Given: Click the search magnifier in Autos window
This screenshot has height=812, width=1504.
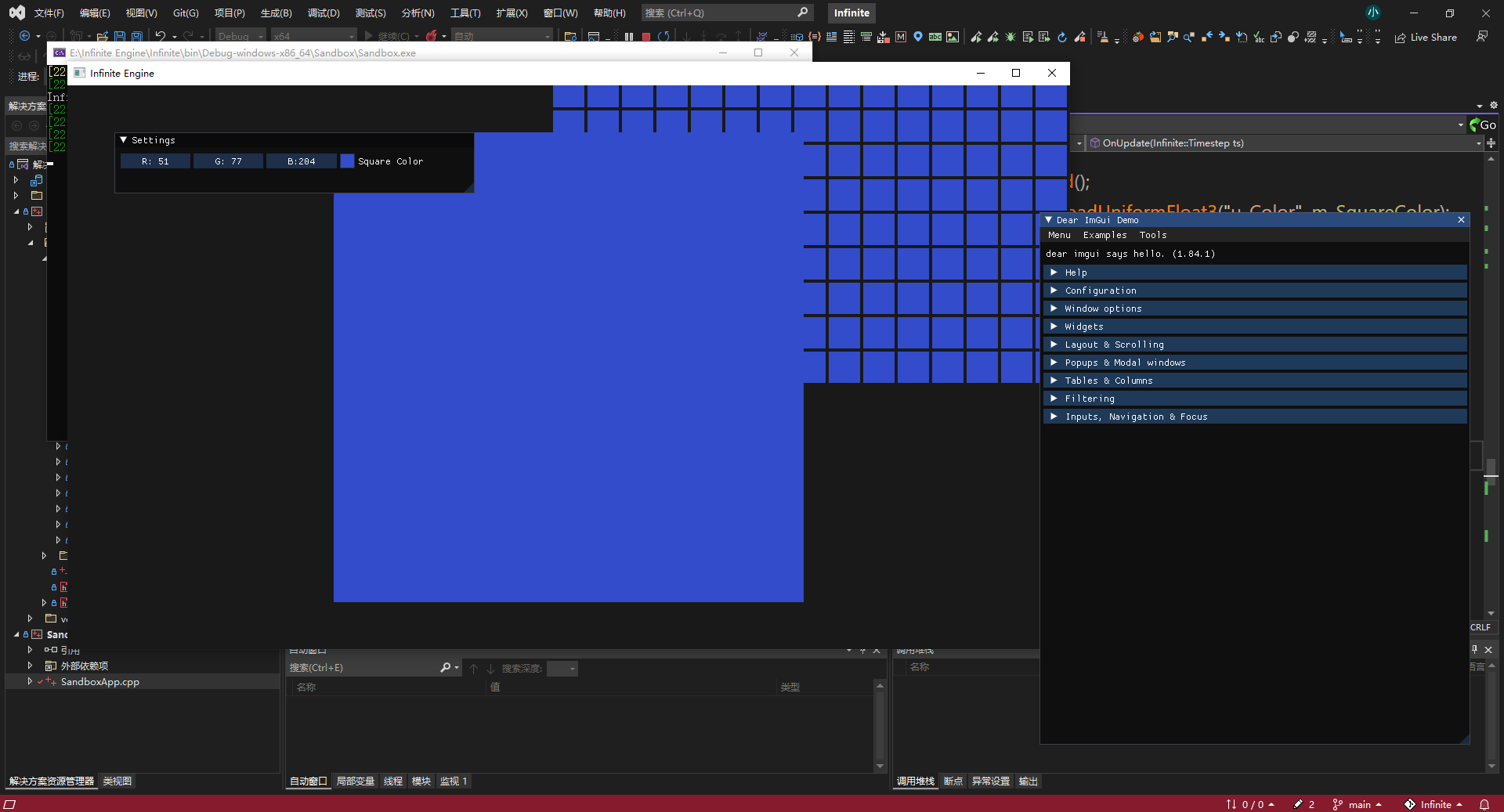Looking at the screenshot, I should coord(446,668).
